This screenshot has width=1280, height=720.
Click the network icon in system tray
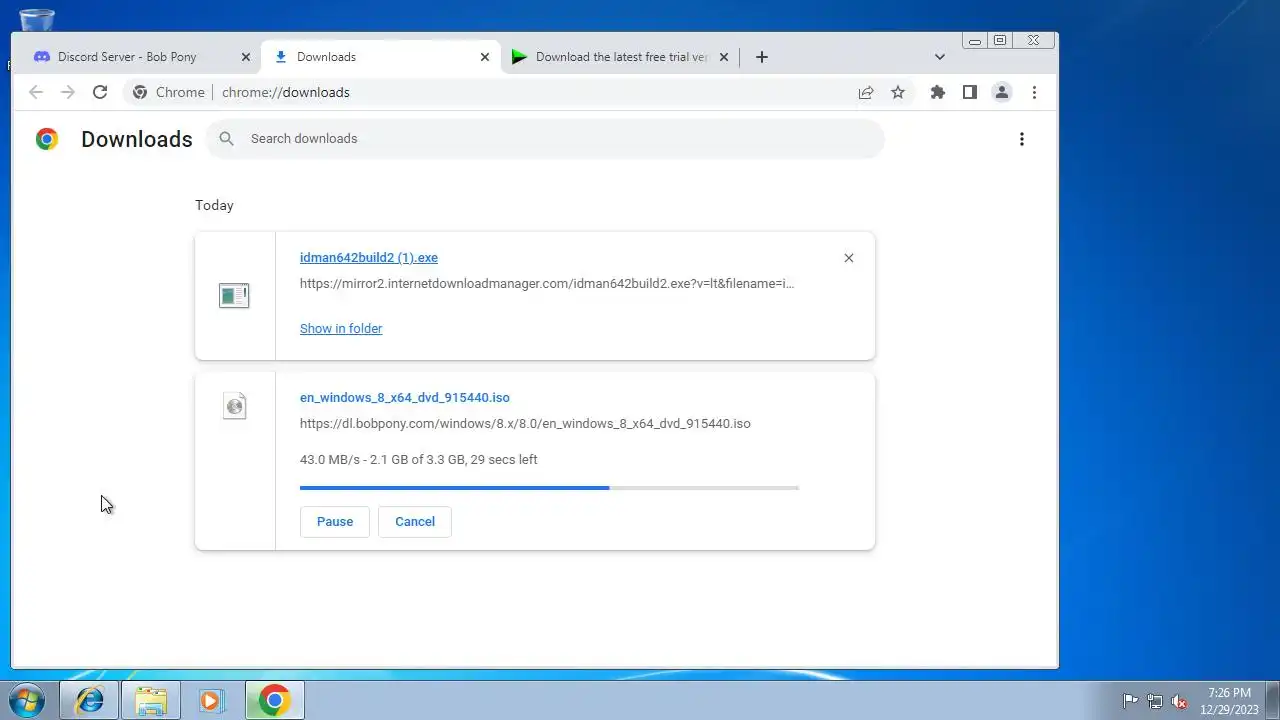pyautogui.click(x=1155, y=701)
